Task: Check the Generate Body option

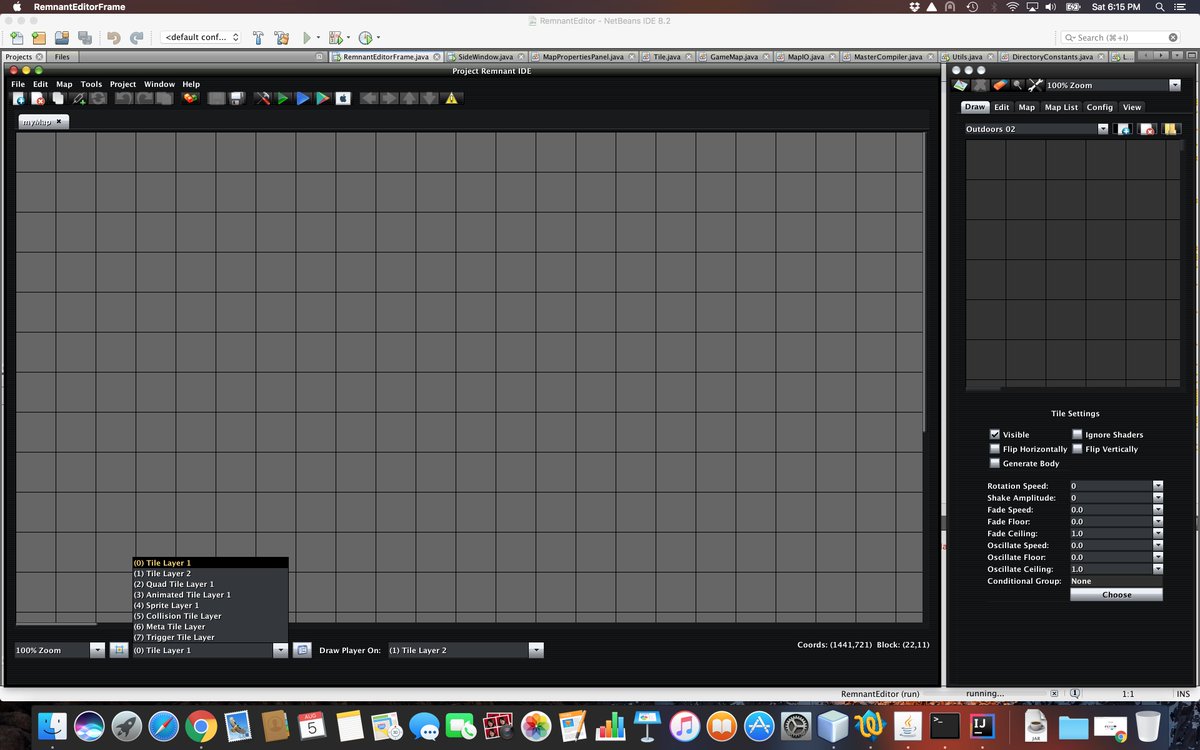Action: pyautogui.click(x=996, y=463)
